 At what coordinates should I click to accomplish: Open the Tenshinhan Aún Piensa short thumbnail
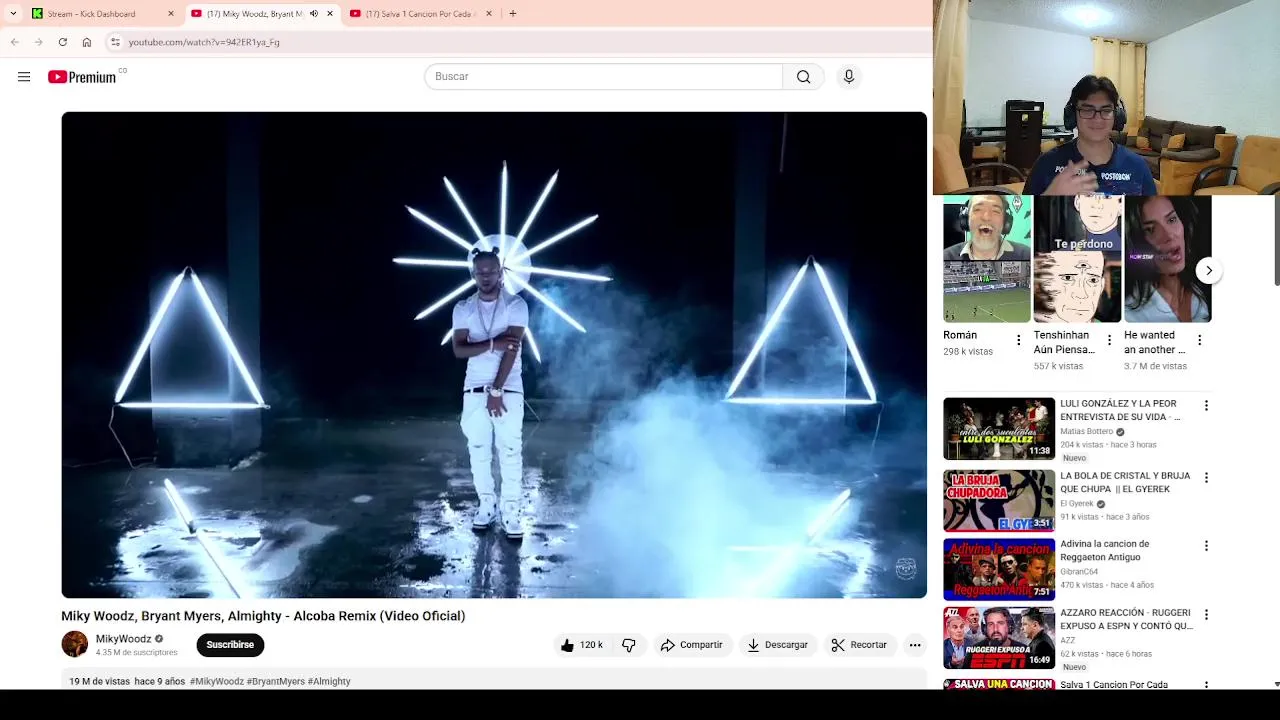click(1077, 259)
